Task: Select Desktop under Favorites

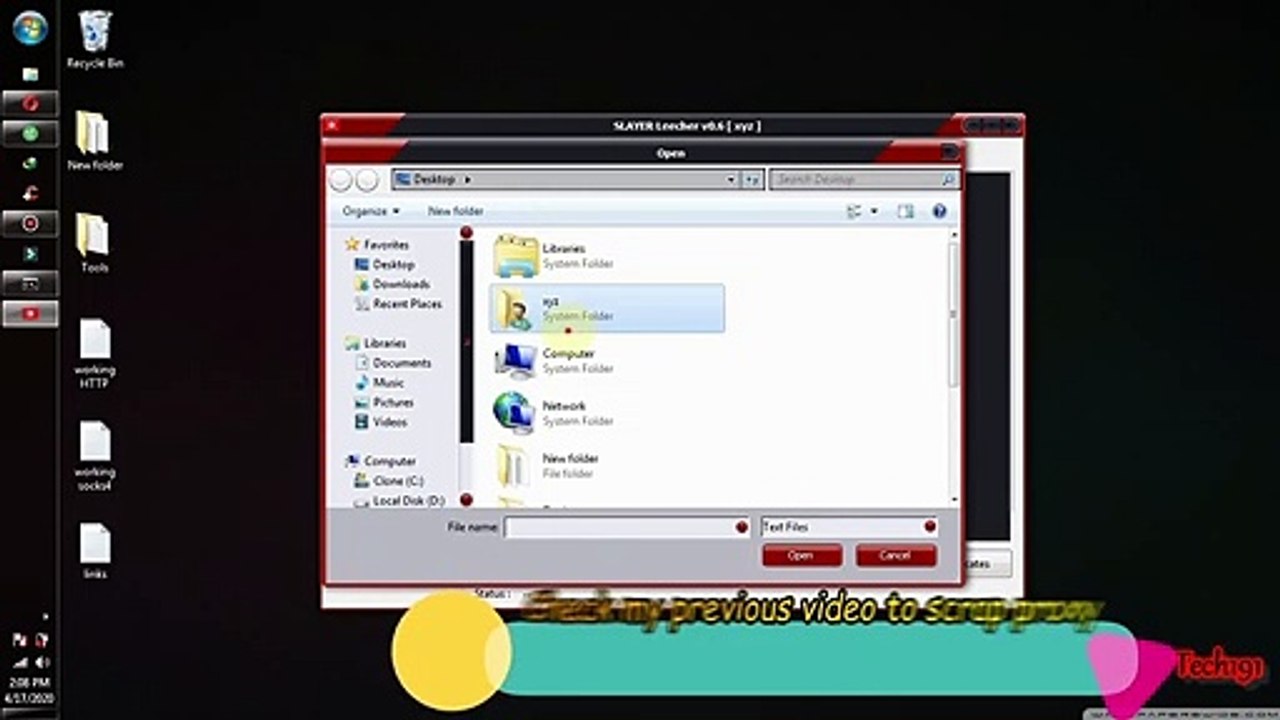Action: pos(385,265)
